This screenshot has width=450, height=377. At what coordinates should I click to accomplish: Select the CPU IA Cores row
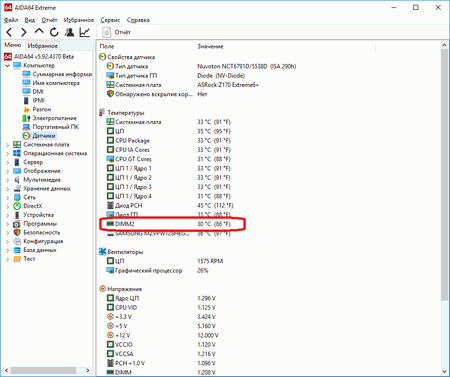169,150
